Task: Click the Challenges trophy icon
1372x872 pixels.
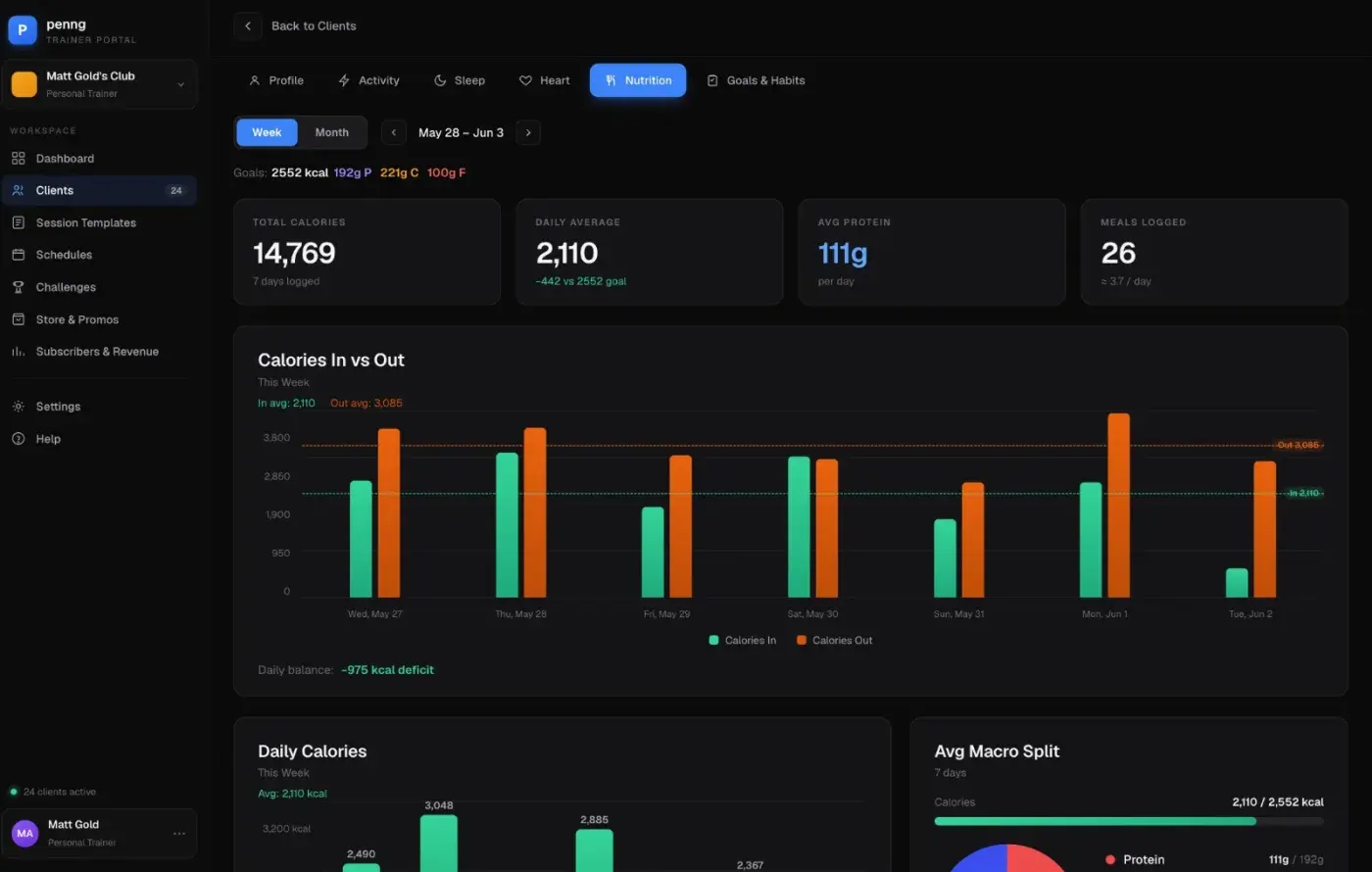Action: (x=18, y=287)
